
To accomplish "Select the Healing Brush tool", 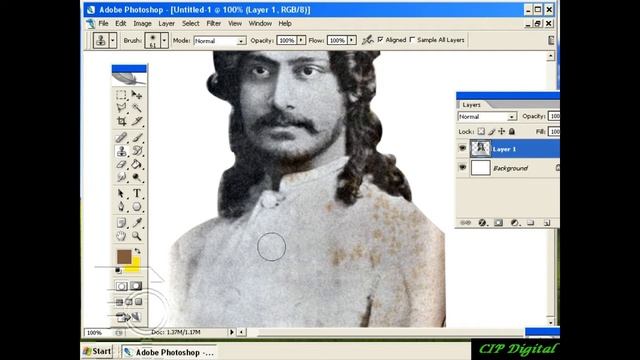I will tap(121, 138).
